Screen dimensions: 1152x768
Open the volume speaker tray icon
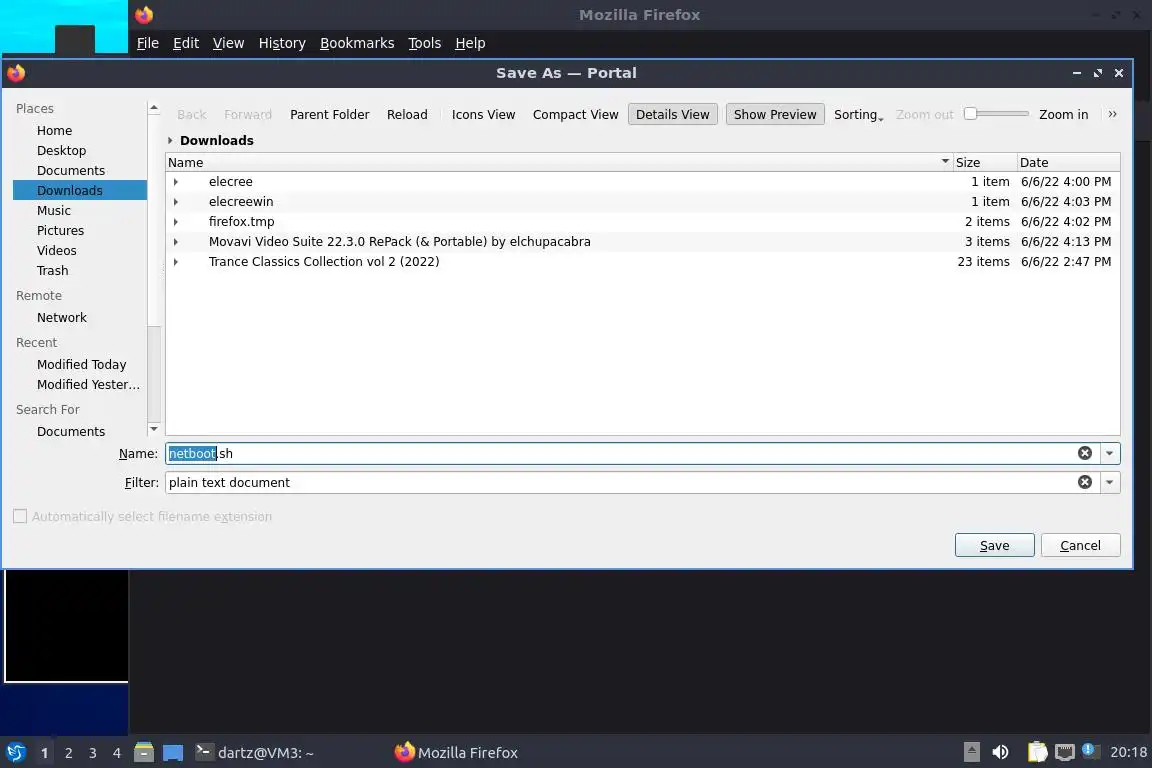1000,752
